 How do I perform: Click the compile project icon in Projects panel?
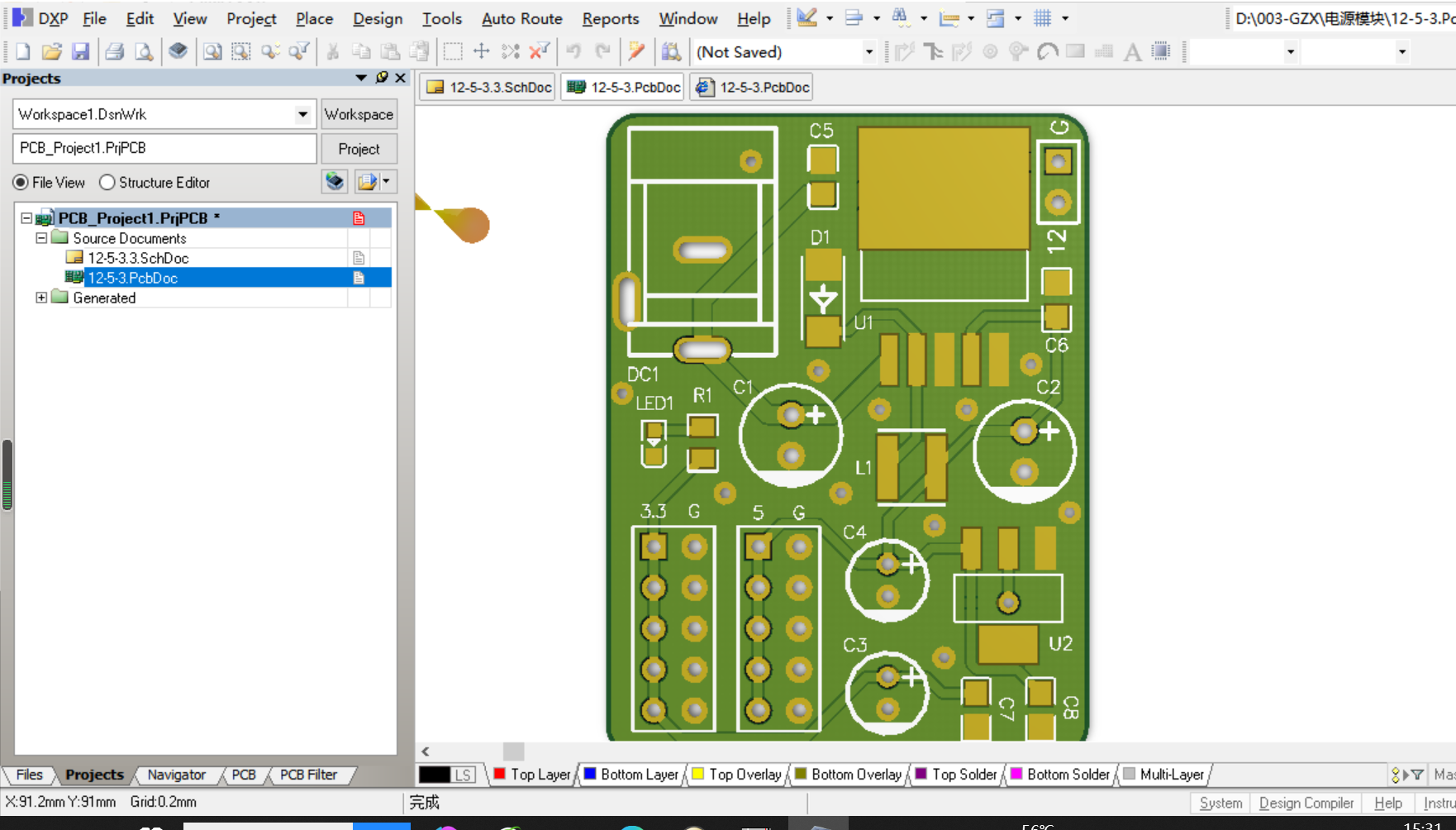335,181
